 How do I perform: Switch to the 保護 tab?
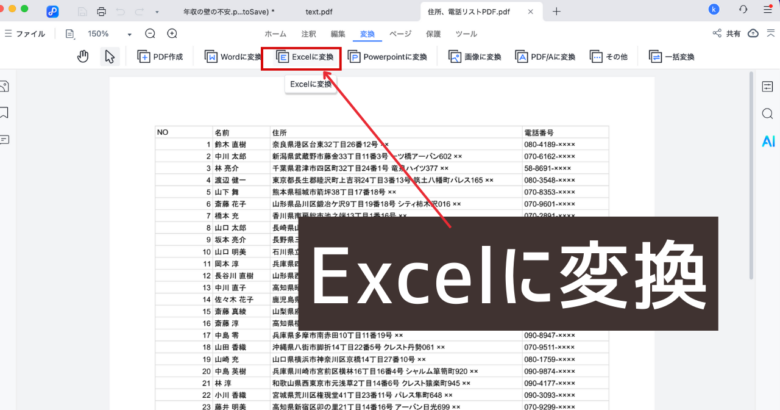[x=432, y=33]
